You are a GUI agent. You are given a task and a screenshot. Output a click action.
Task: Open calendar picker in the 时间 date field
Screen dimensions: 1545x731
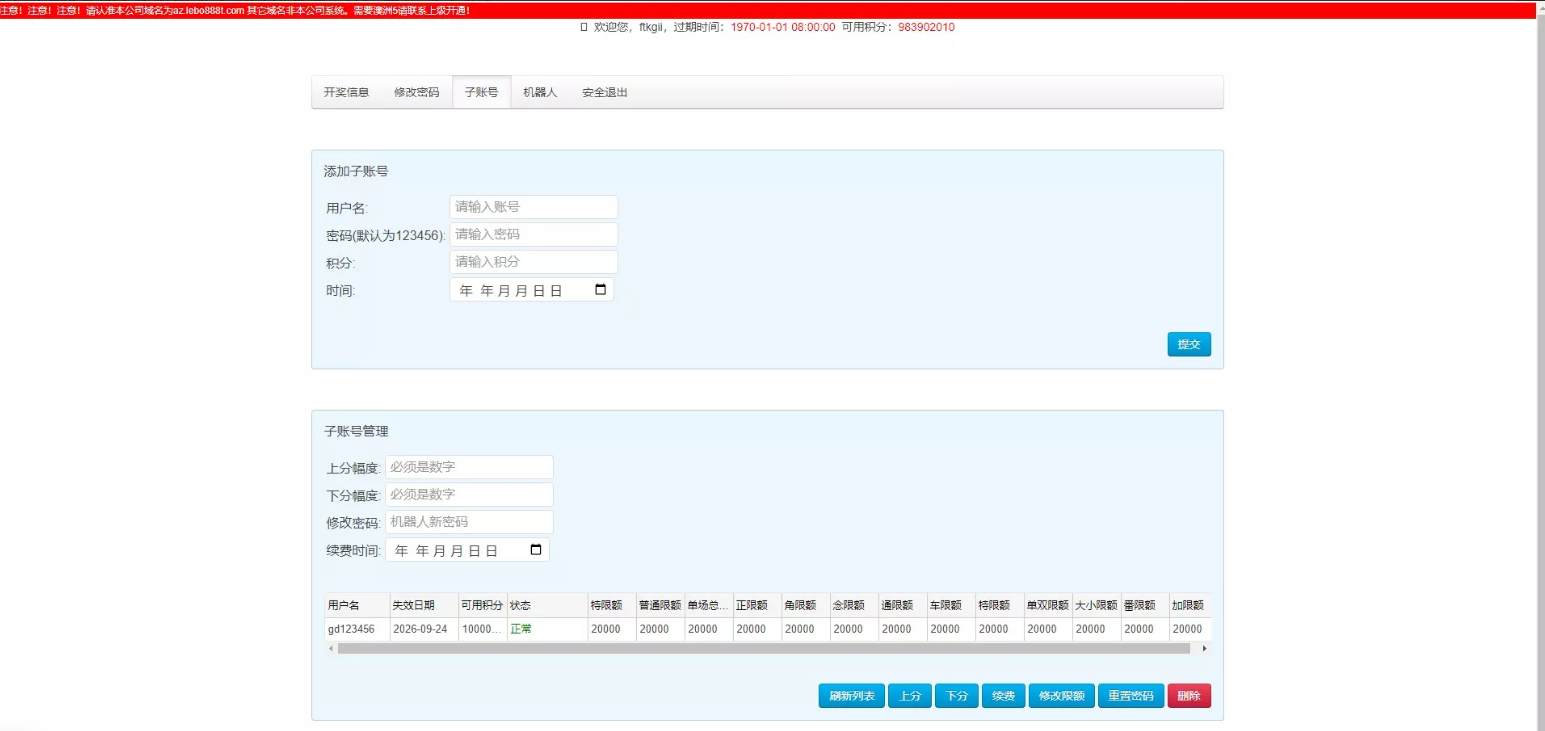click(x=600, y=290)
